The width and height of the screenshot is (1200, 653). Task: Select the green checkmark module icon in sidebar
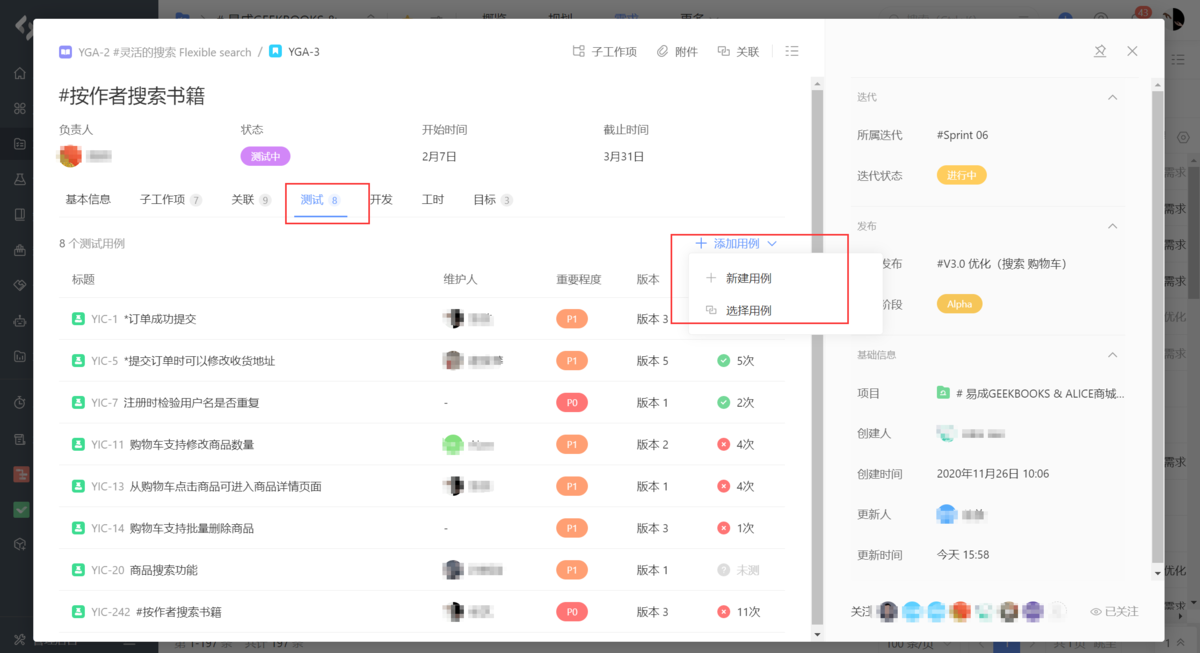20,509
